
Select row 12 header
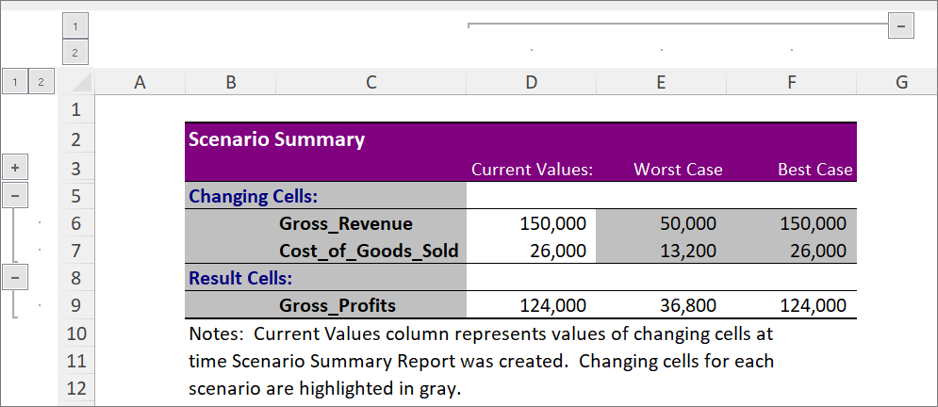click(x=76, y=388)
